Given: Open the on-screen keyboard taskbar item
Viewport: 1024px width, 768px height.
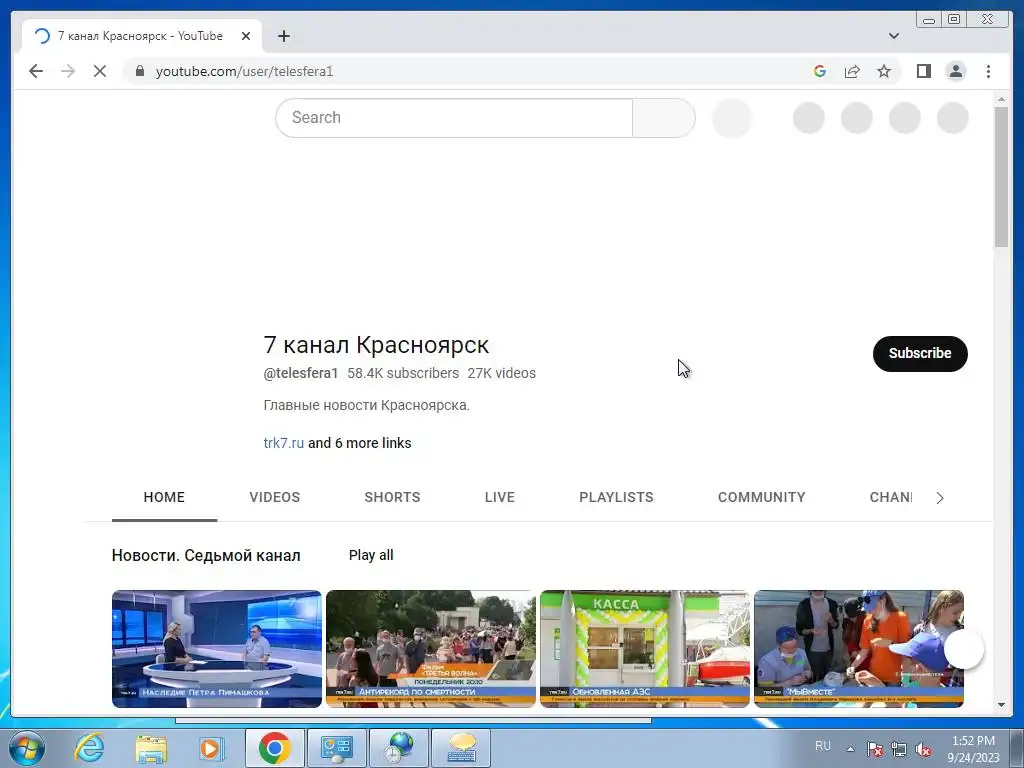Looking at the screenshot, I should [x=461, y=748].
